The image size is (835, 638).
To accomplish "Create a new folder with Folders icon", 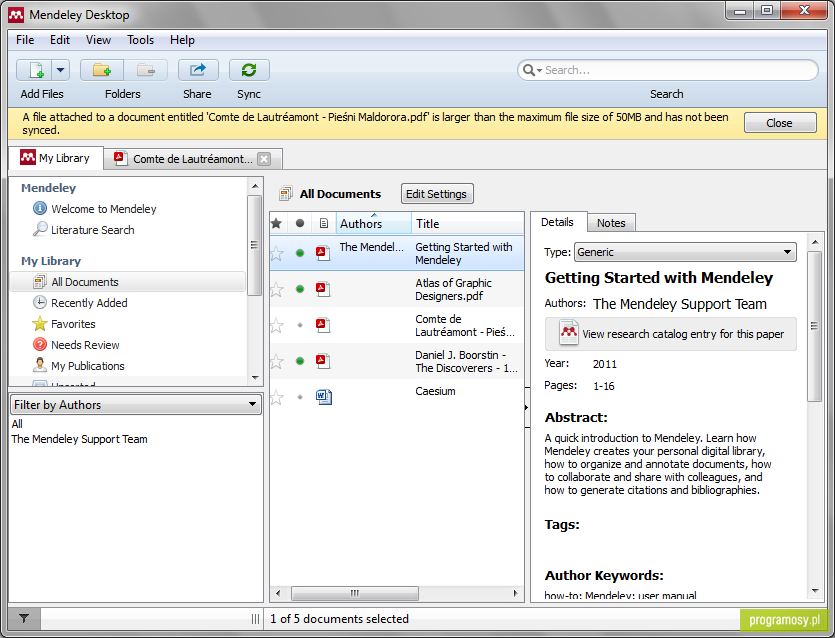I will [x=102, y=70].
